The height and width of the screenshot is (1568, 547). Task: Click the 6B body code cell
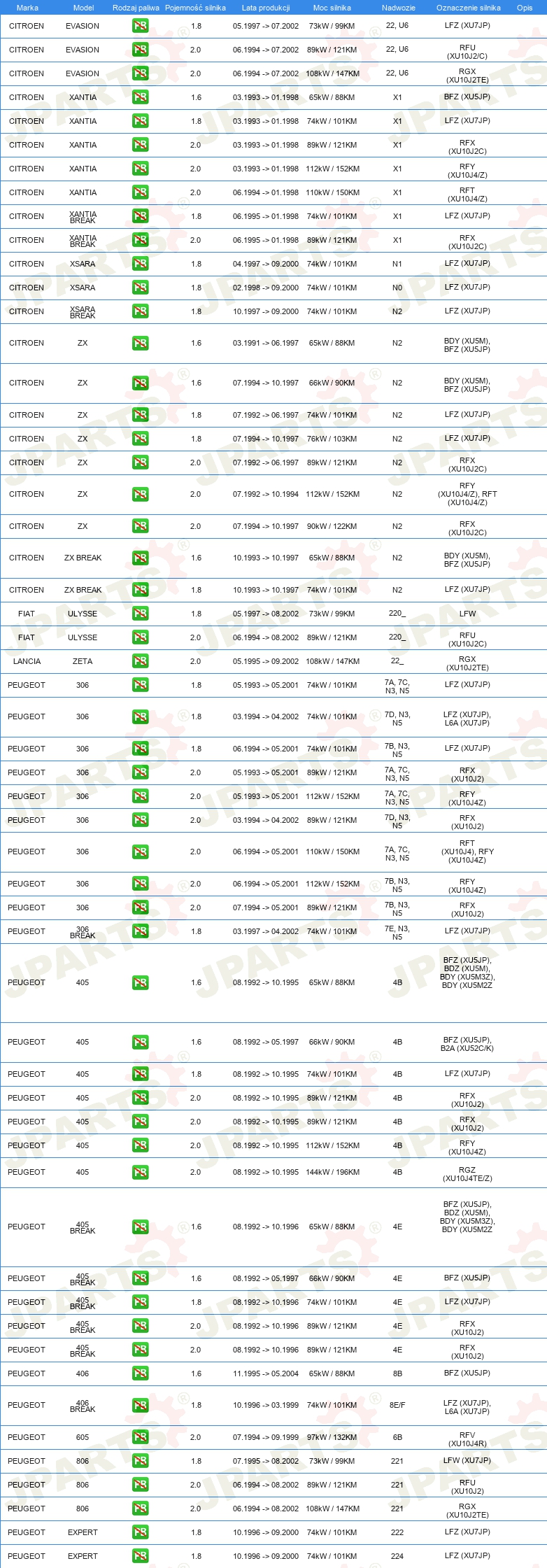coord(397,1437)
